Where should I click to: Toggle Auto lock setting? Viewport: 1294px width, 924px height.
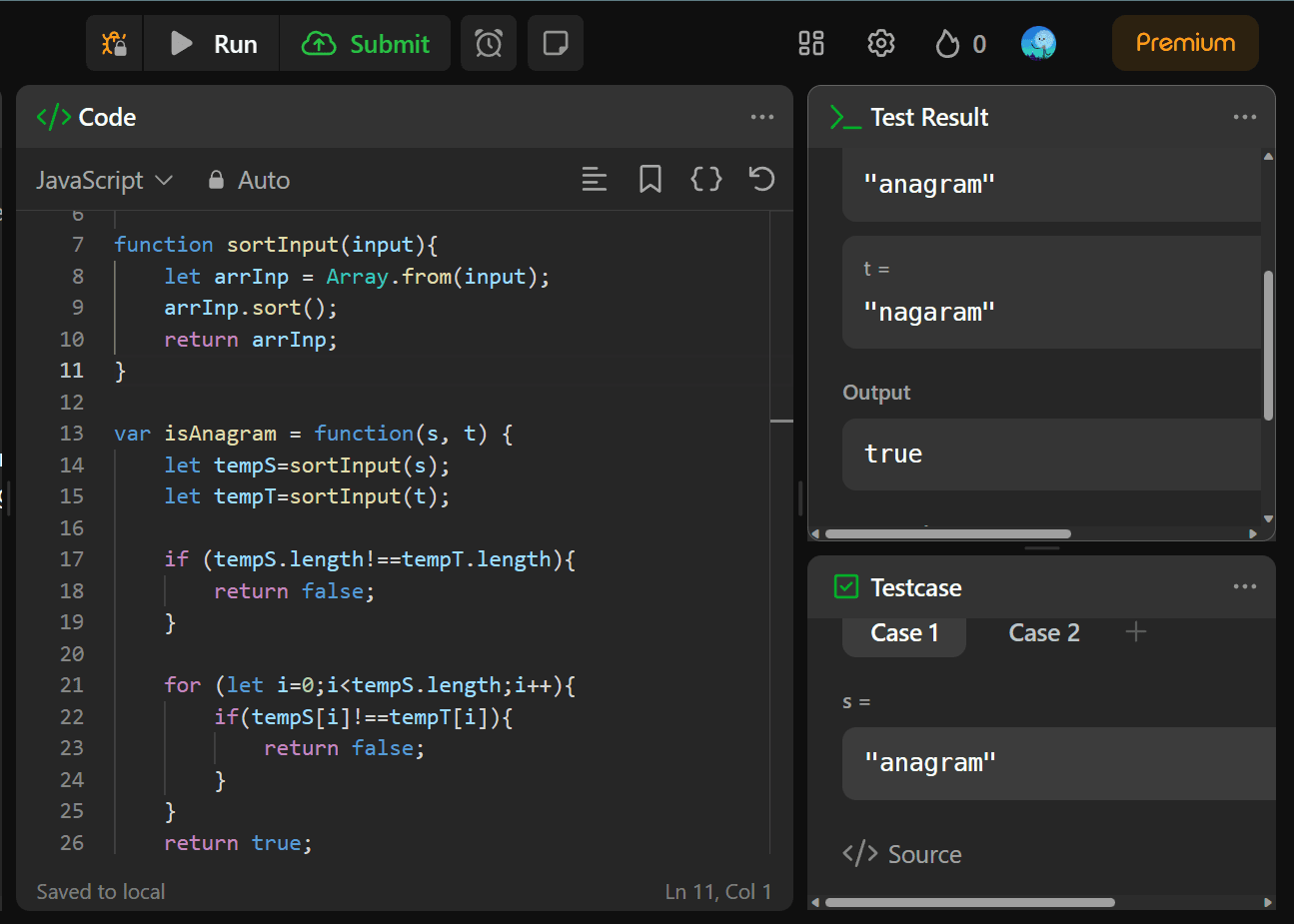click(249, 180)
